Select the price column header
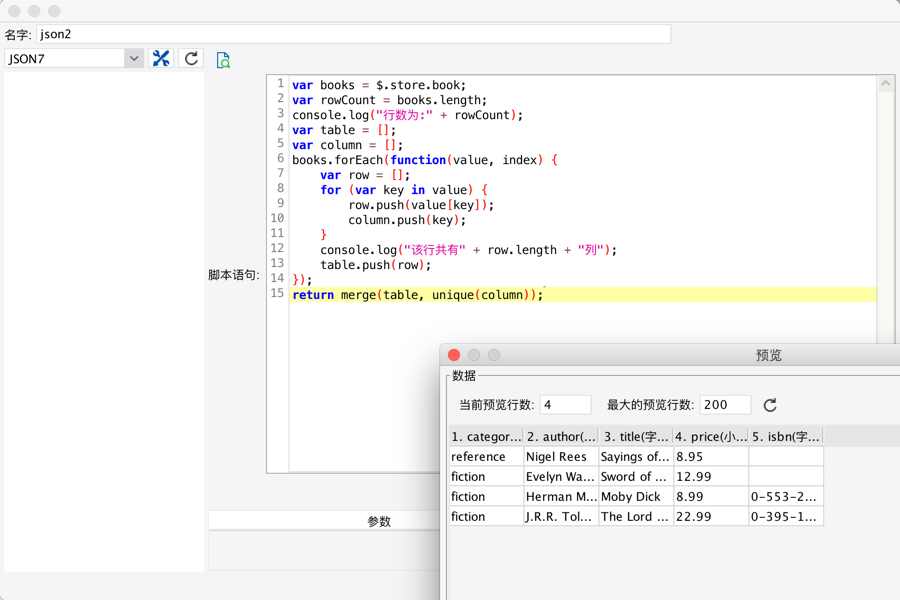This screenshot has height=600, width=900. pos(711,436)
